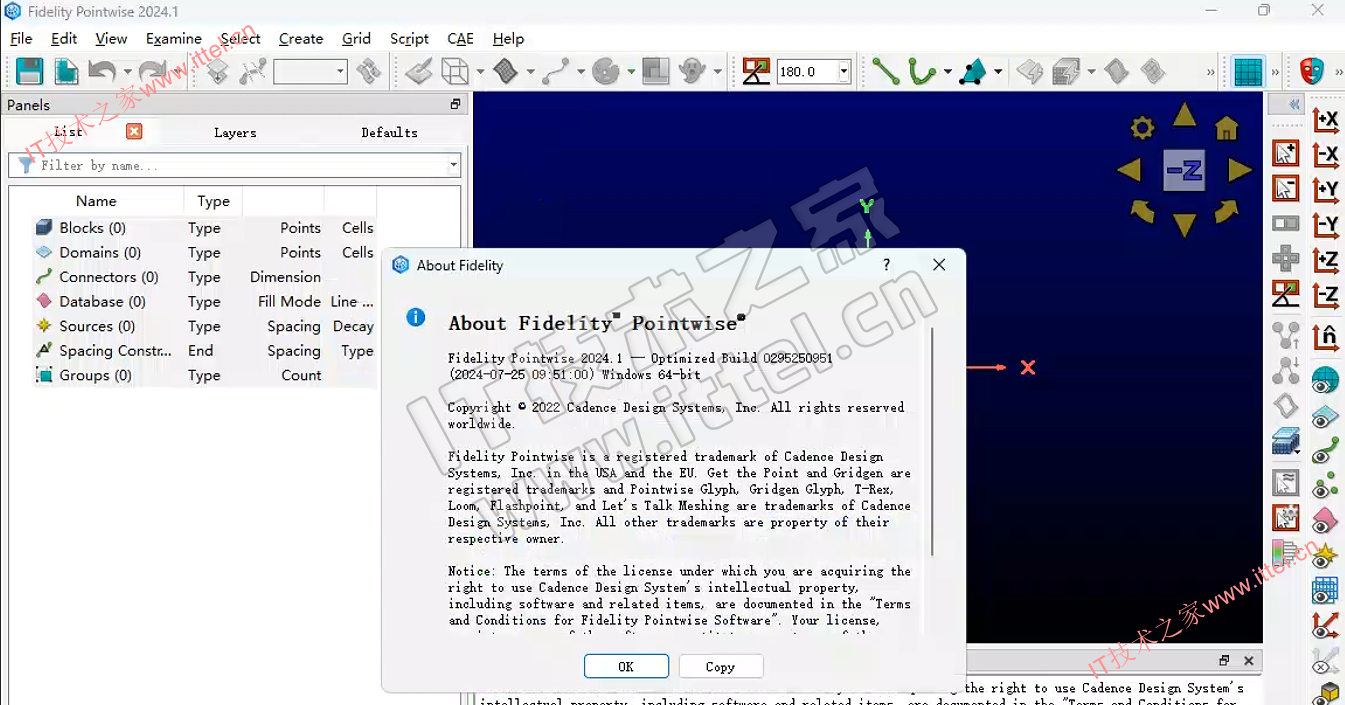Collapse right toolbar with double chevron
Viewport: 1345px width, 705px height.
click(1294, 105)
